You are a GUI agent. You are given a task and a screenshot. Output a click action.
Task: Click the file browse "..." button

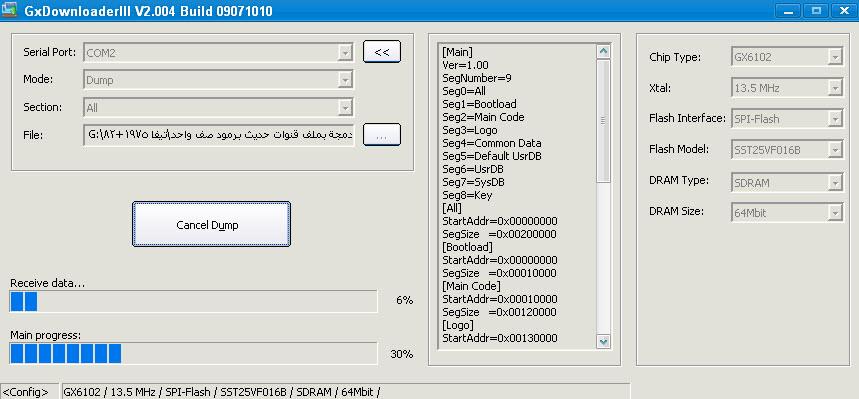pos(382,135)
